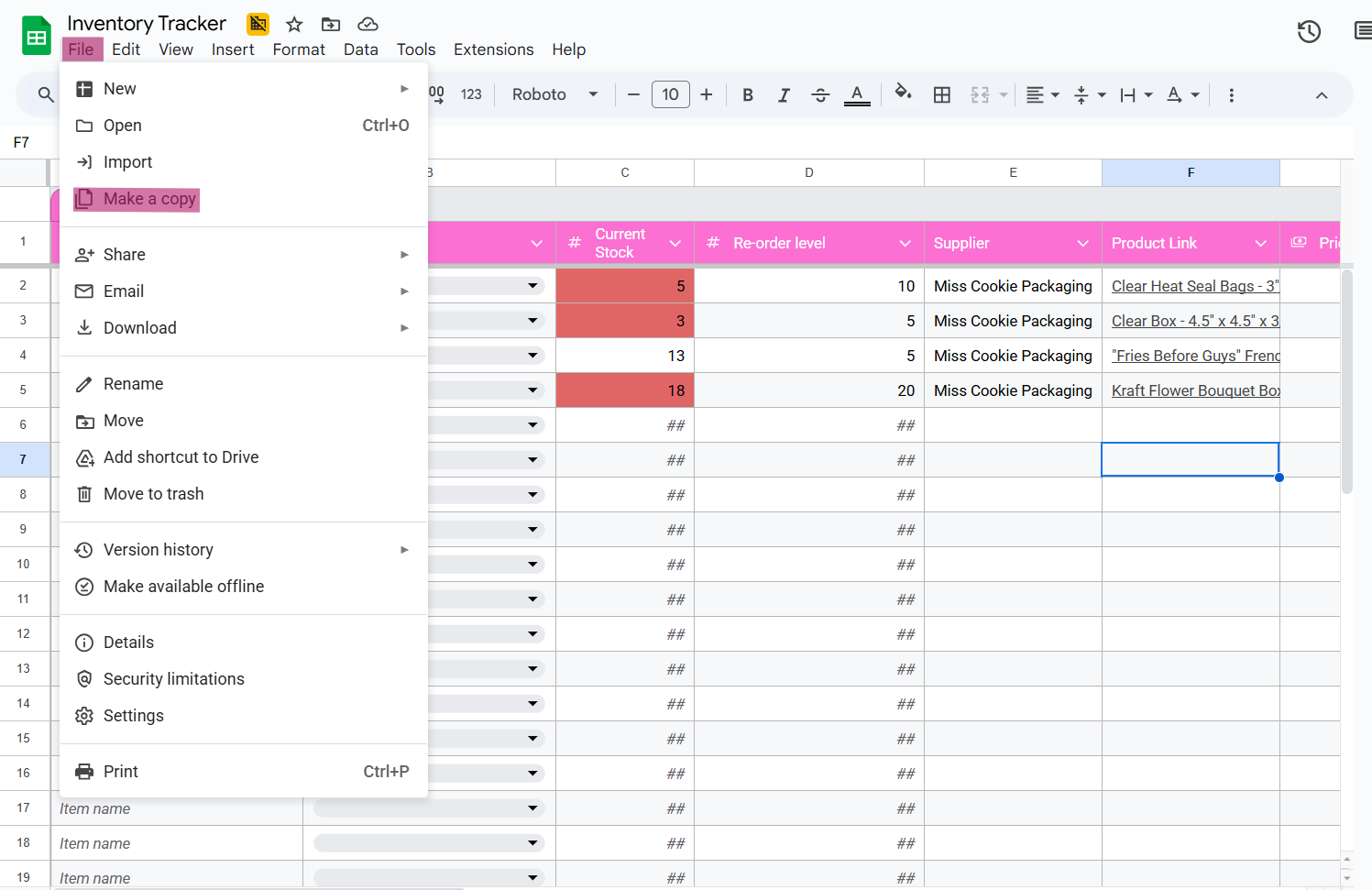Expand the Re-order level column dropdown
Screen dimensions: 1372x890
coord(905,244)
